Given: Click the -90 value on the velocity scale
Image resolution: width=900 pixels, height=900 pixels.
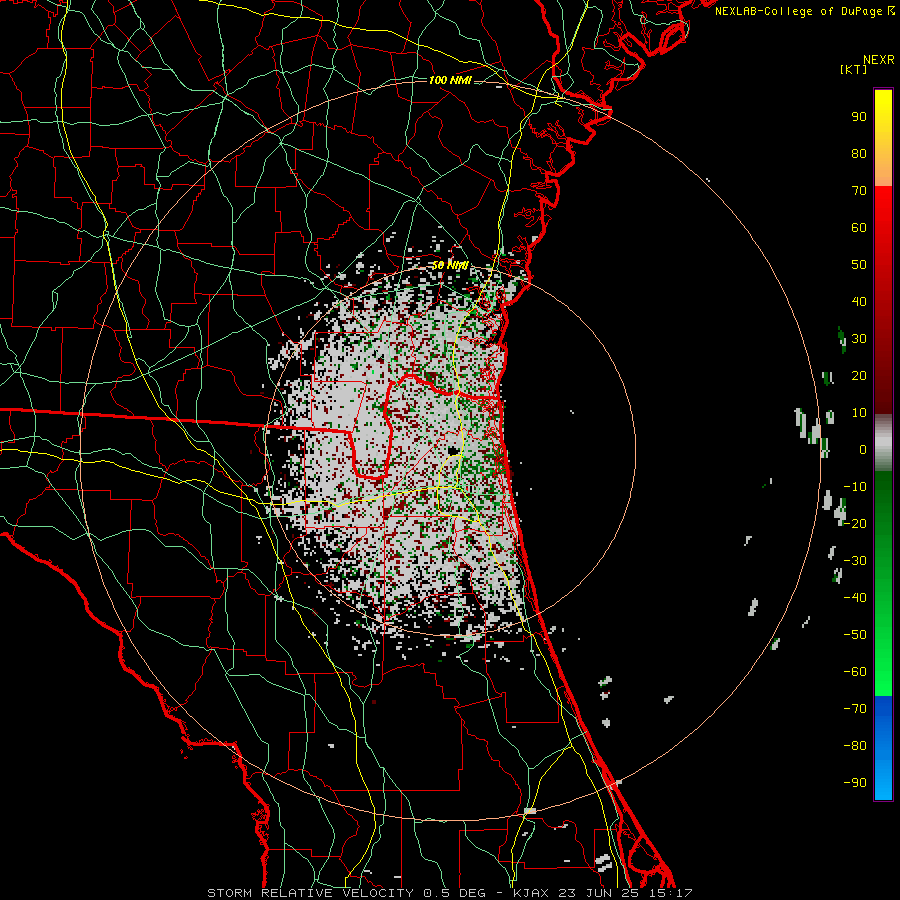Looking at the screenshot, I should pyautogui.click(x=855, y=783).
